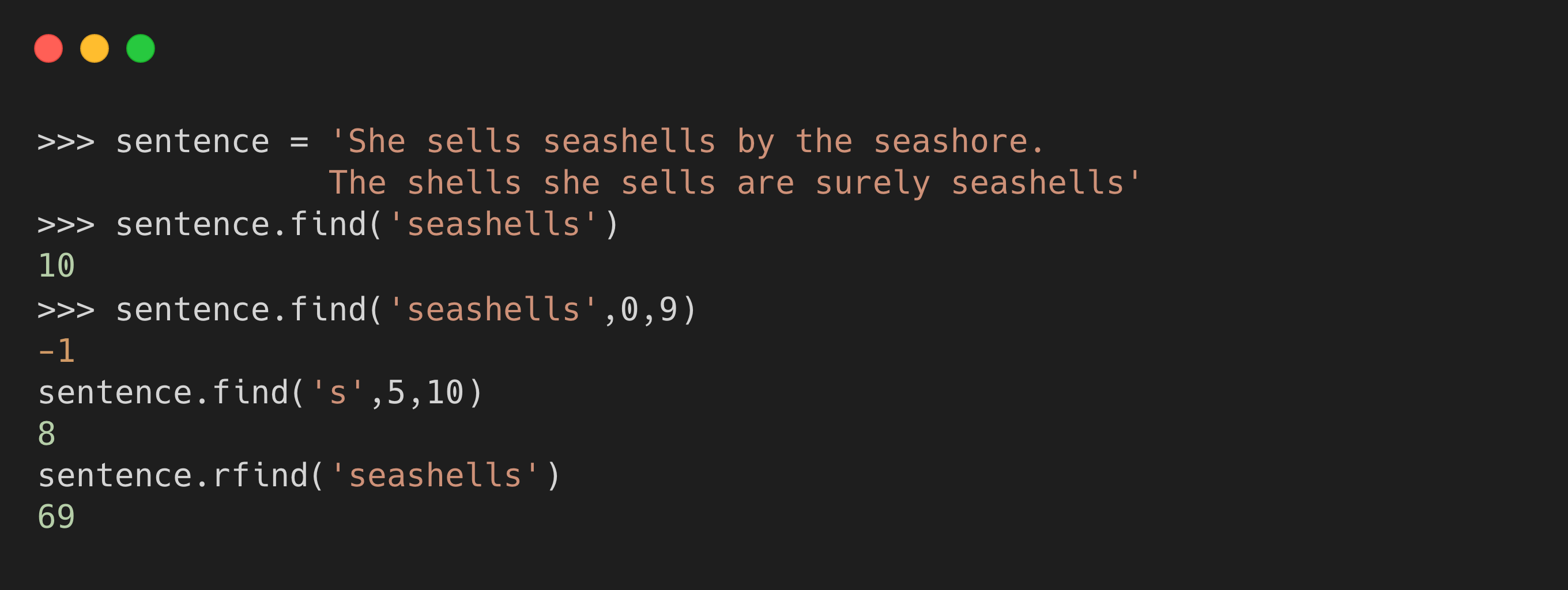Click 'The' at the second string line start
Image resolution: width=1568 pixels, height=590 pixels.
pyautogui.click(x=357, y=184)
